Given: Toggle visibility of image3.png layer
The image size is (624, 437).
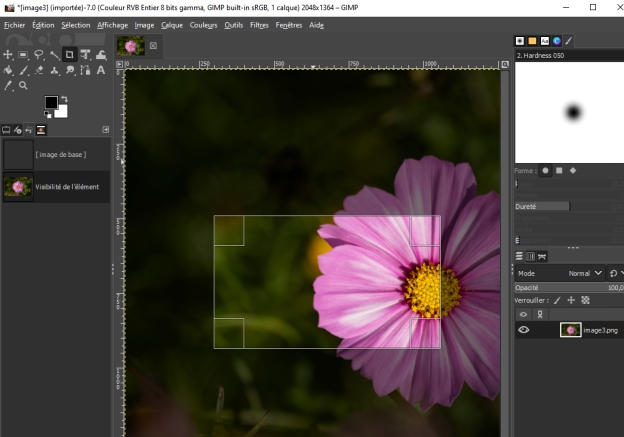Looking at the screenshot, I should 524,329.
